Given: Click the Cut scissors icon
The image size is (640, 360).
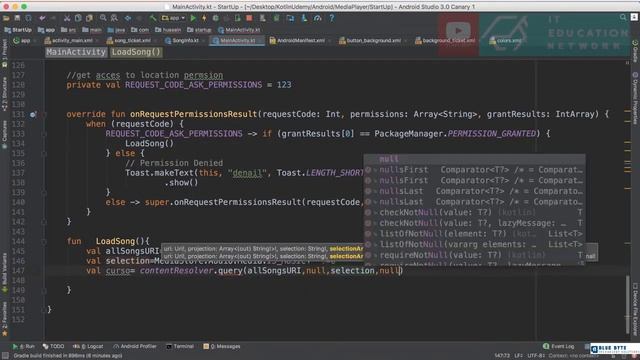Looking at the screenshot, I should (67, 18).
